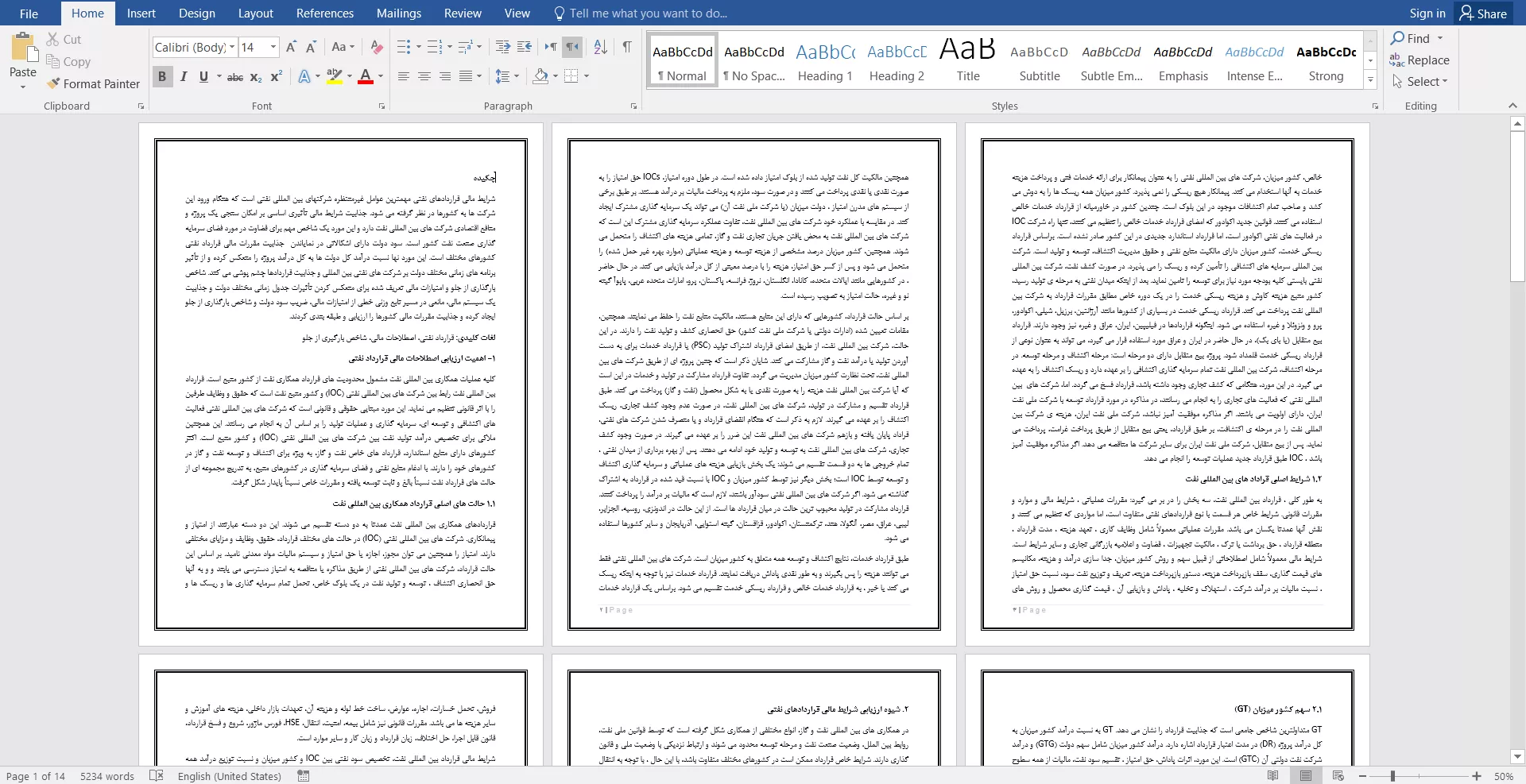Open the Change Case dropdown

(343, 47)
